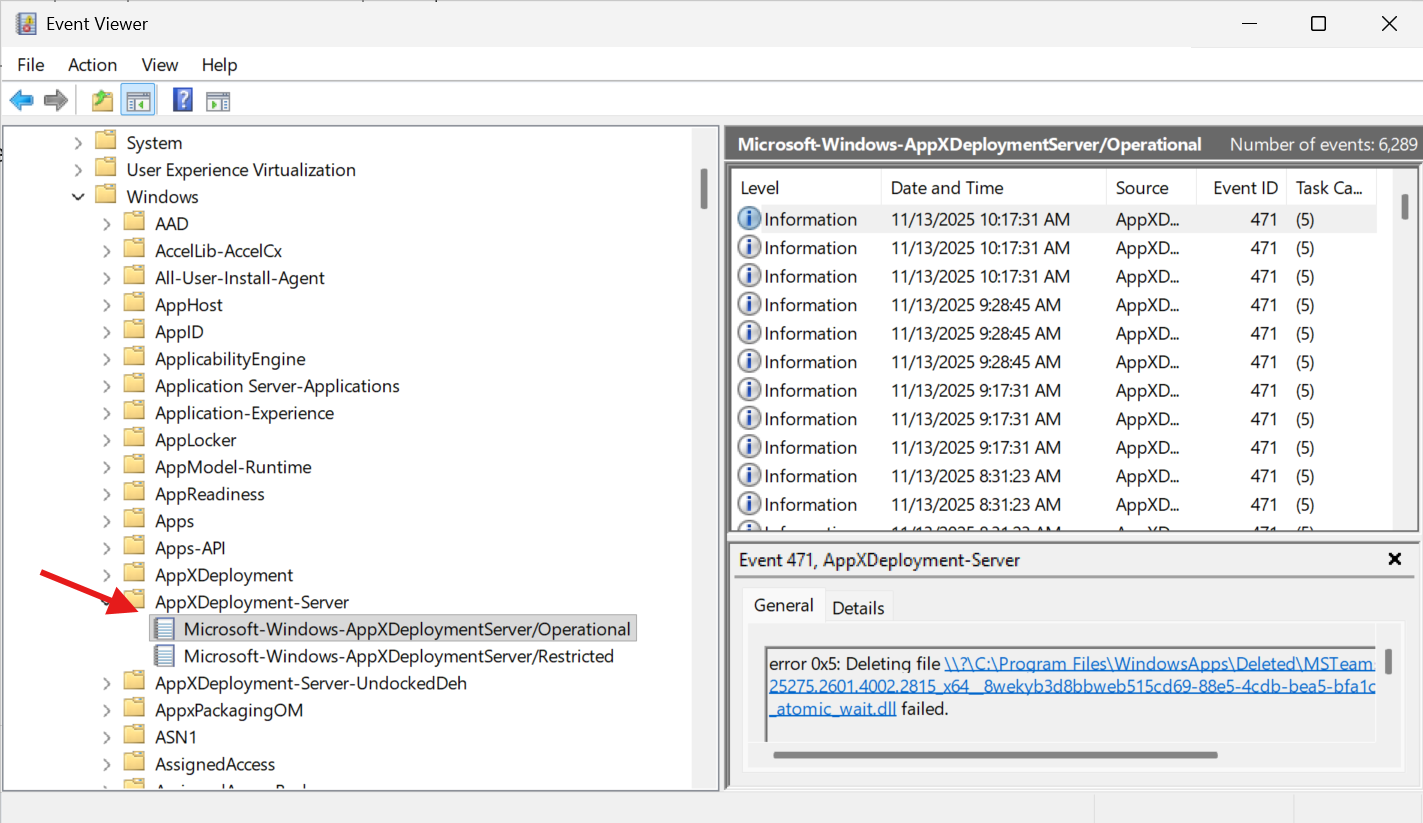Image resolution: width=1423 pixels, height=823 pixels.
Task: Click the Information icon on the first event
Action: click(x=749, y=218)
